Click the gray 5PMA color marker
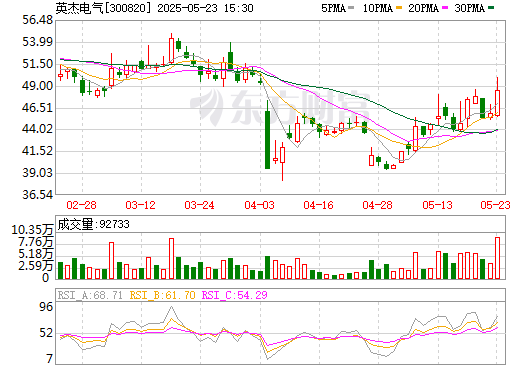 (351, 7)
